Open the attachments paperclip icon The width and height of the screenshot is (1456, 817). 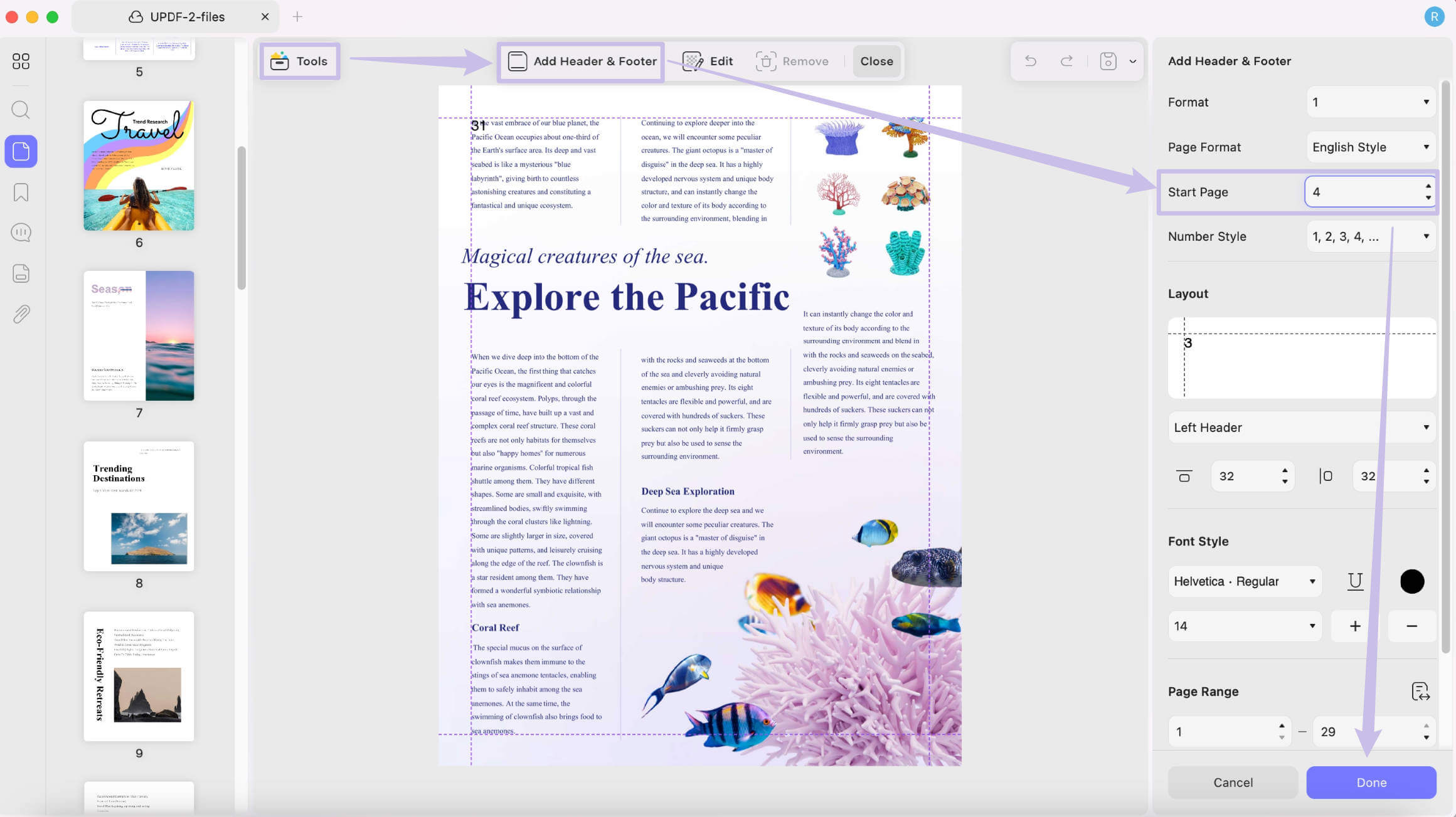pyautogui.click(x=21, y=314)
